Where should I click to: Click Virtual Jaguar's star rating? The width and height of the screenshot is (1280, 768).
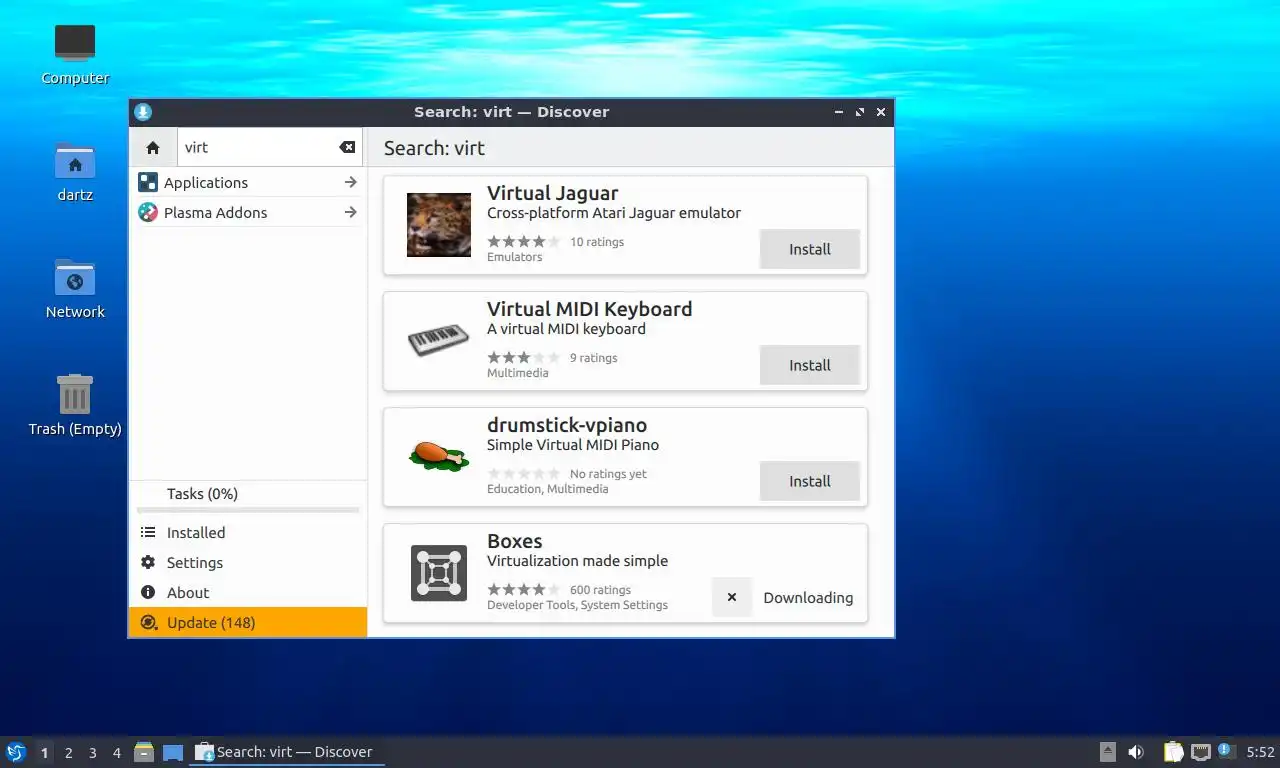[524, 241]
